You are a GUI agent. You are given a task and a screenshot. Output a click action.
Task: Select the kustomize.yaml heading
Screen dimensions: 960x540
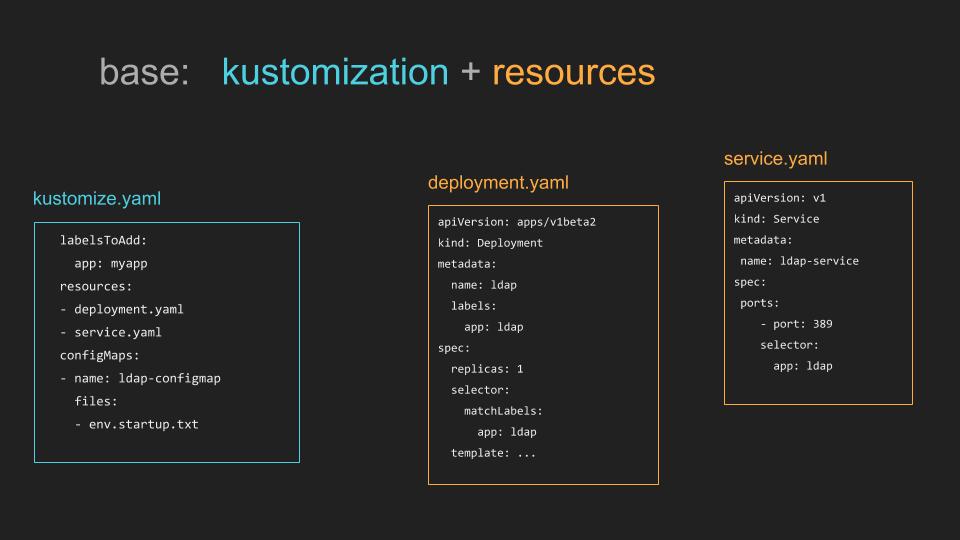click(x=97, y=198)
